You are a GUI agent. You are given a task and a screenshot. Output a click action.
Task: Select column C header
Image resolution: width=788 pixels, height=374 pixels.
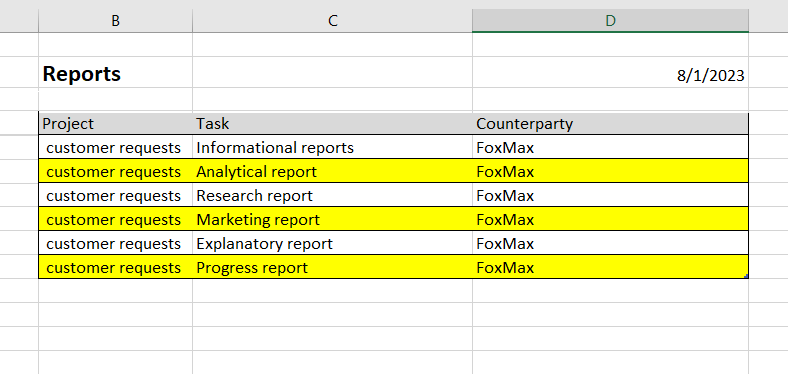pos(332,21)
